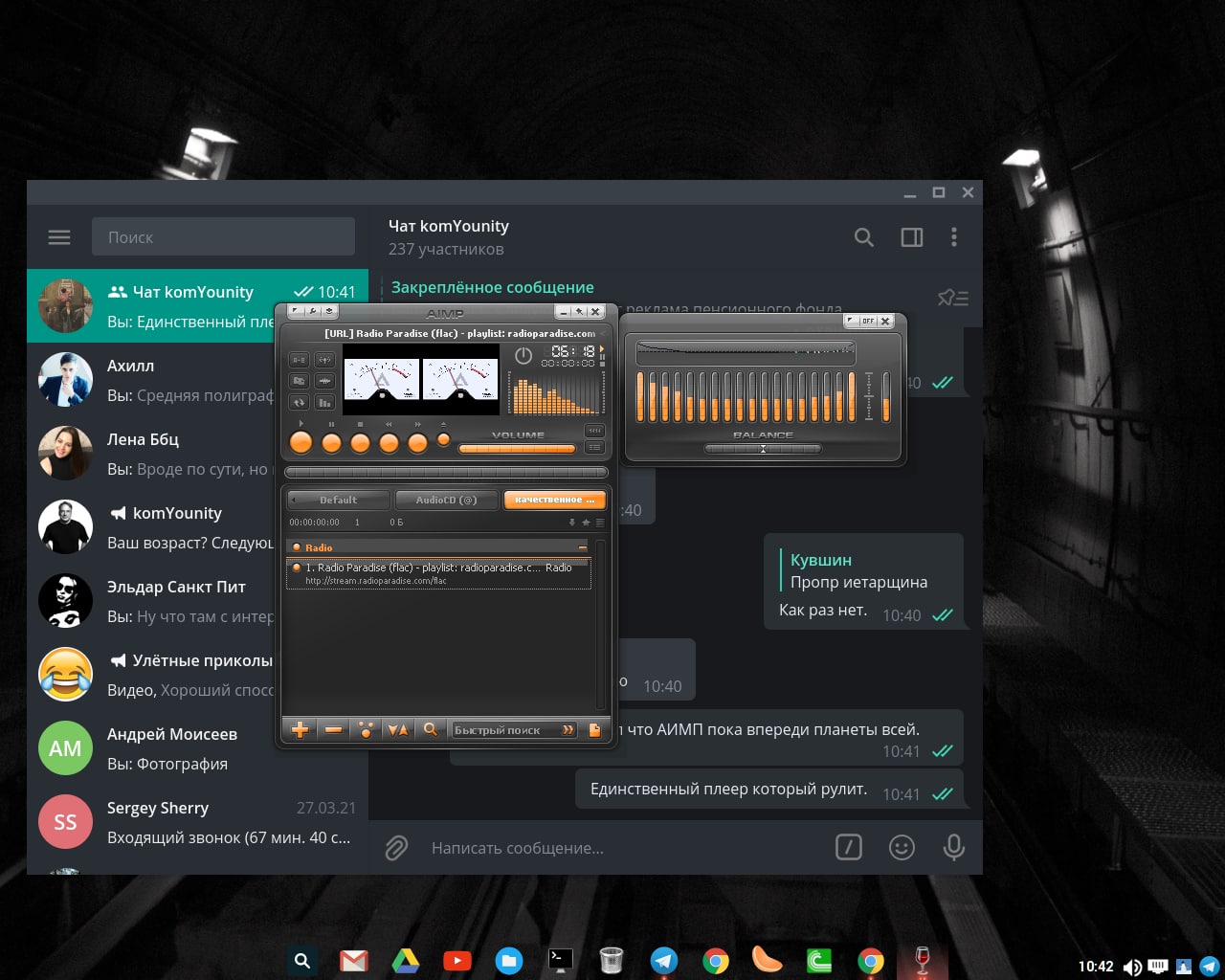Open playlist manage document icon
1225x980 pixels.
point(594,730)
